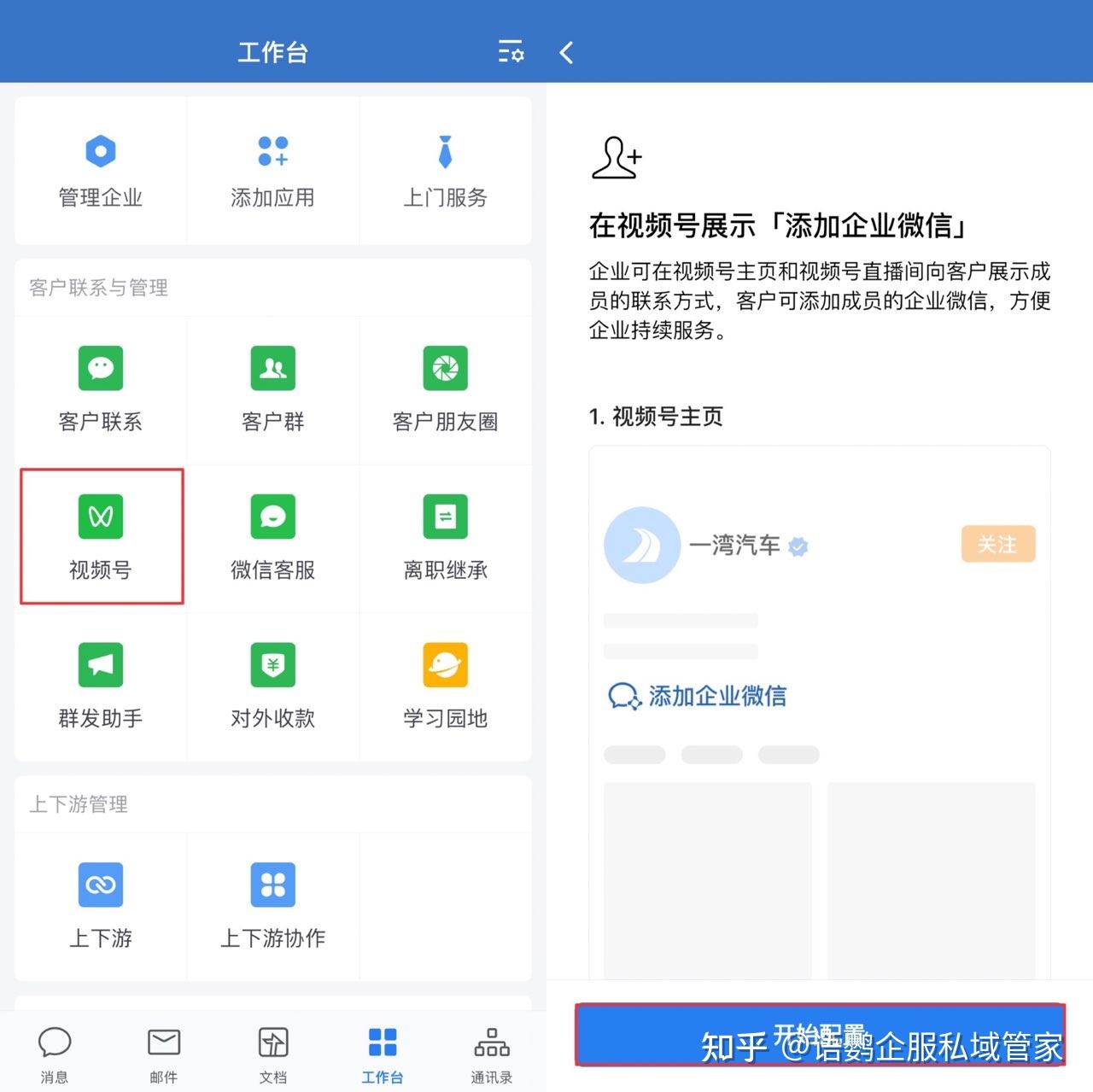Open 客户联系 green chat icon
Screen dimensions: 1093x1092
tap(101, 368)
